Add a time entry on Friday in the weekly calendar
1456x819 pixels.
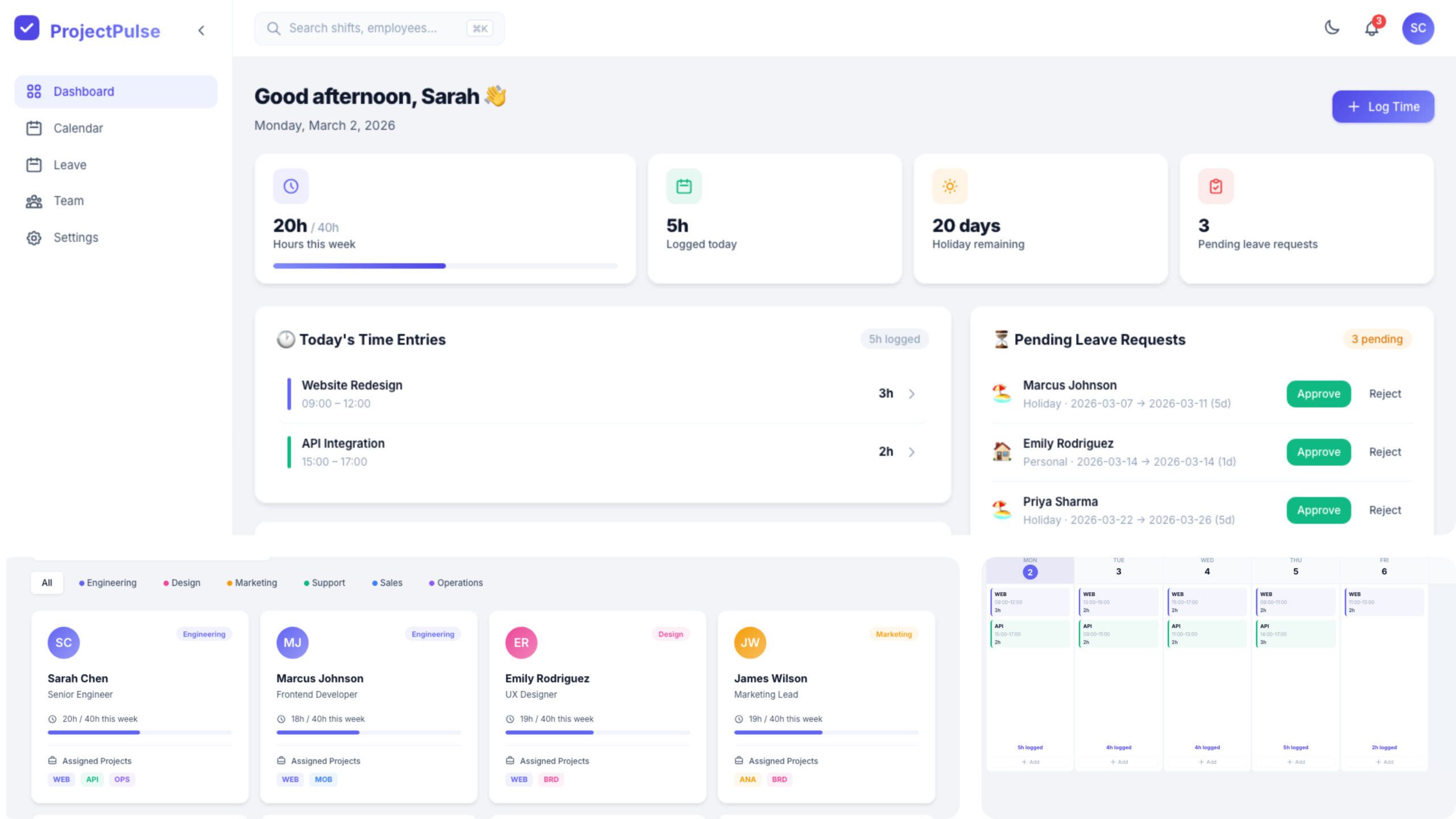pyautogui.click(x=1384, y=762)
